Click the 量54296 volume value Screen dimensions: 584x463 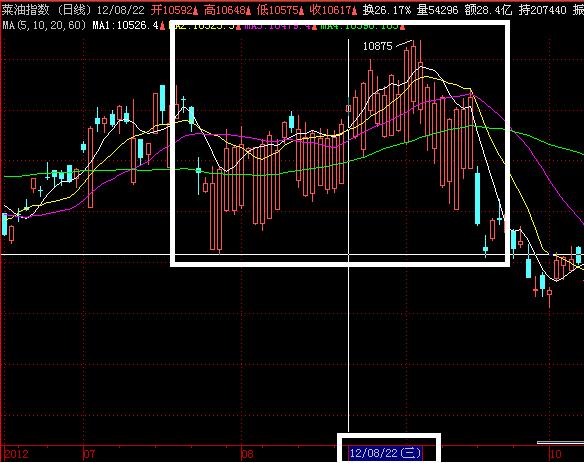point(437,10)
